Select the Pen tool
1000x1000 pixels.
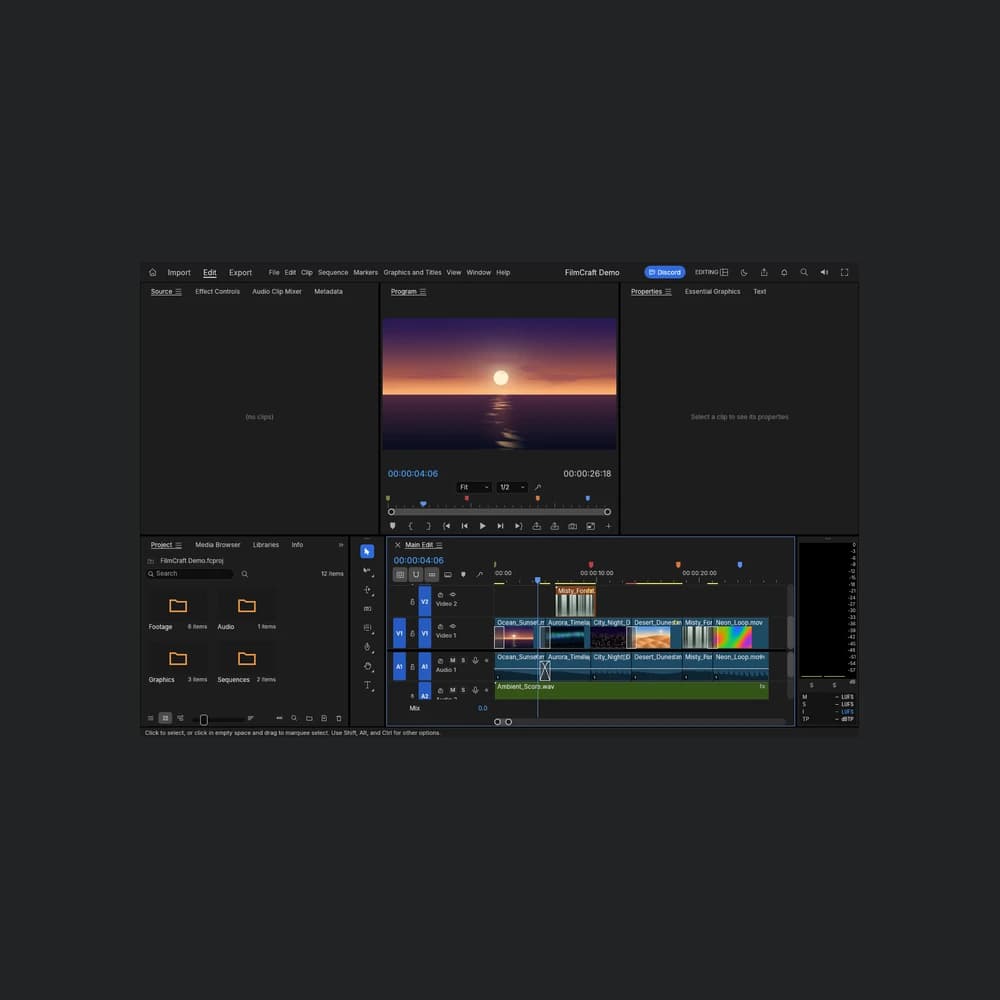point(367,647)
